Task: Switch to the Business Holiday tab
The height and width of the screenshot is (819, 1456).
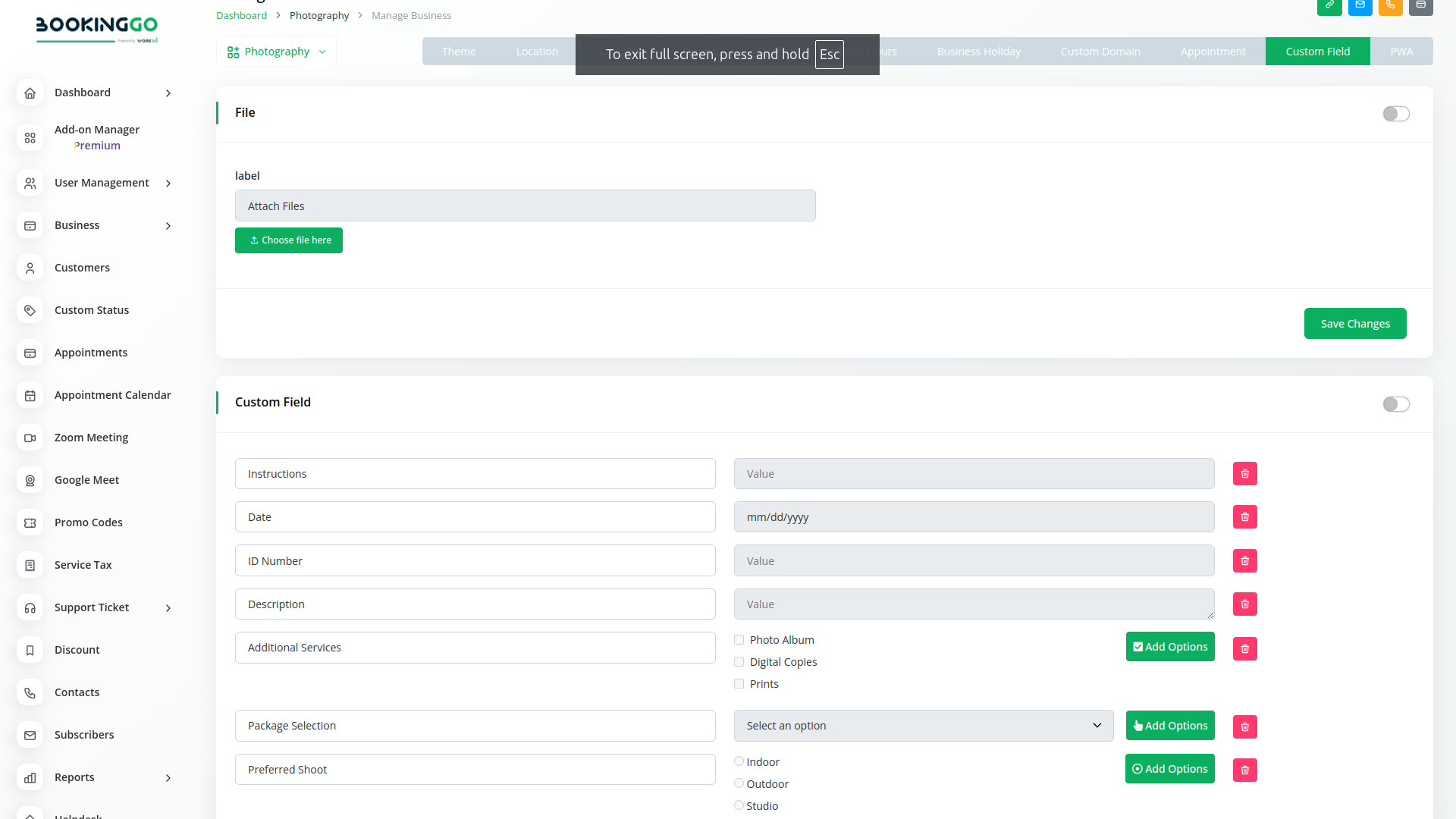Action: coord(978,52)
